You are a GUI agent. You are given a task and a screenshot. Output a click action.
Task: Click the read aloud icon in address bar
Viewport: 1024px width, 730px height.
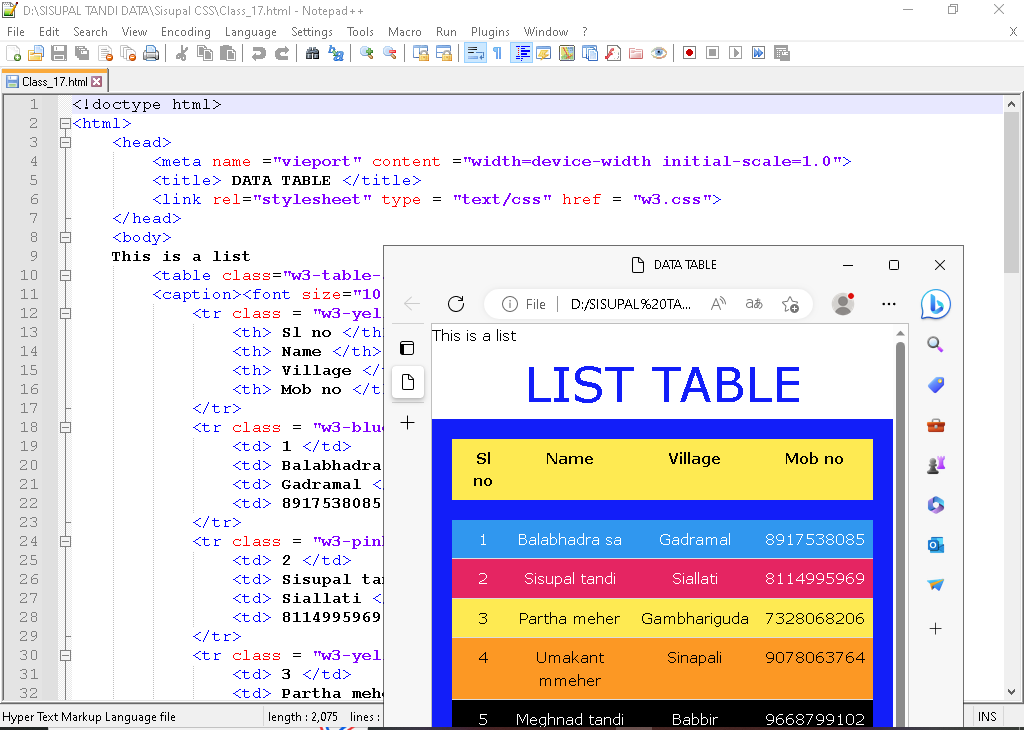[718, 304]
